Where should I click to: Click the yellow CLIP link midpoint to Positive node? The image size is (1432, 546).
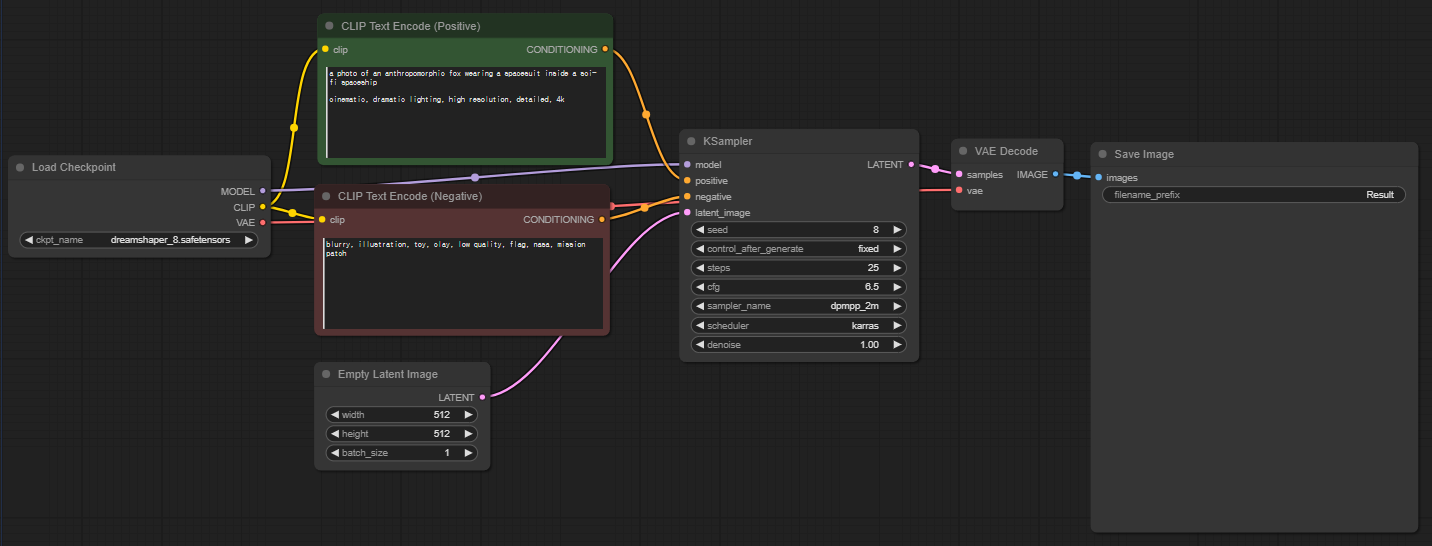click(294, 127)
